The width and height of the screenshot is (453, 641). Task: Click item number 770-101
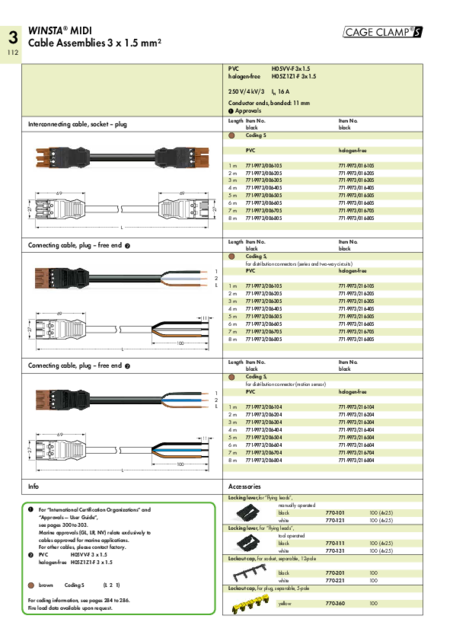(x=335, y=513)
